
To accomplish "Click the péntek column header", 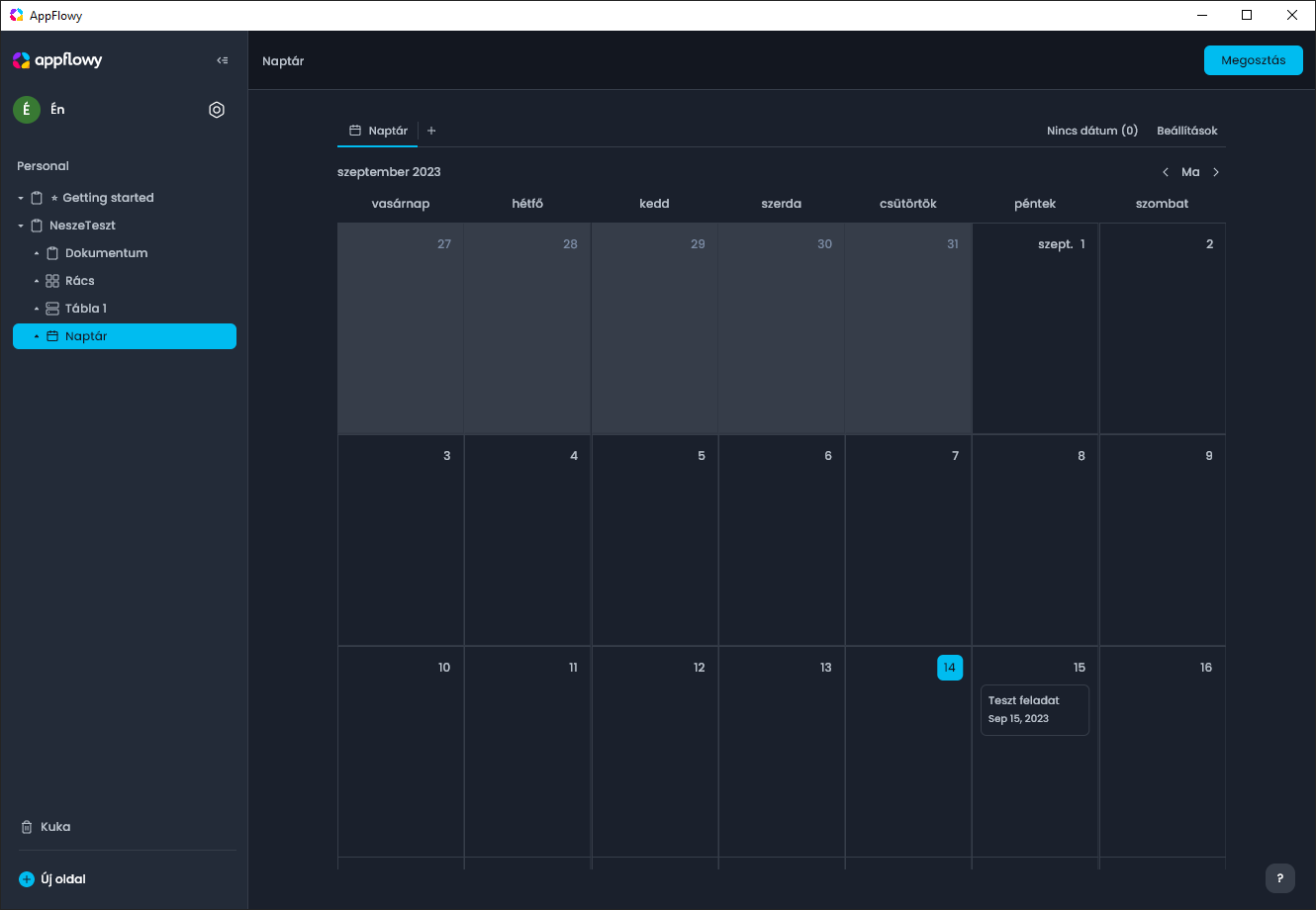I will point(1035,204).
